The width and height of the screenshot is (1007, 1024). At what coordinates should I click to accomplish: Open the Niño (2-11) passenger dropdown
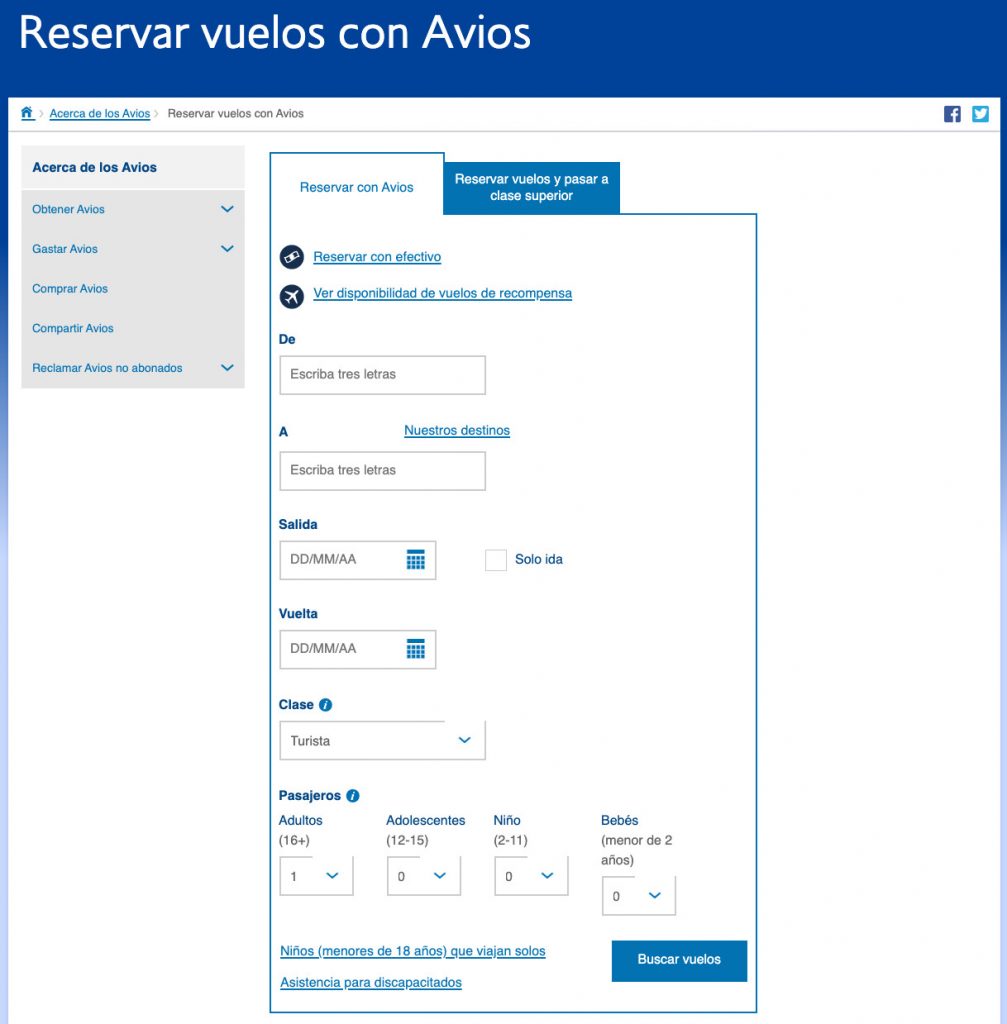pyautogui.click(x=531, y=876)
